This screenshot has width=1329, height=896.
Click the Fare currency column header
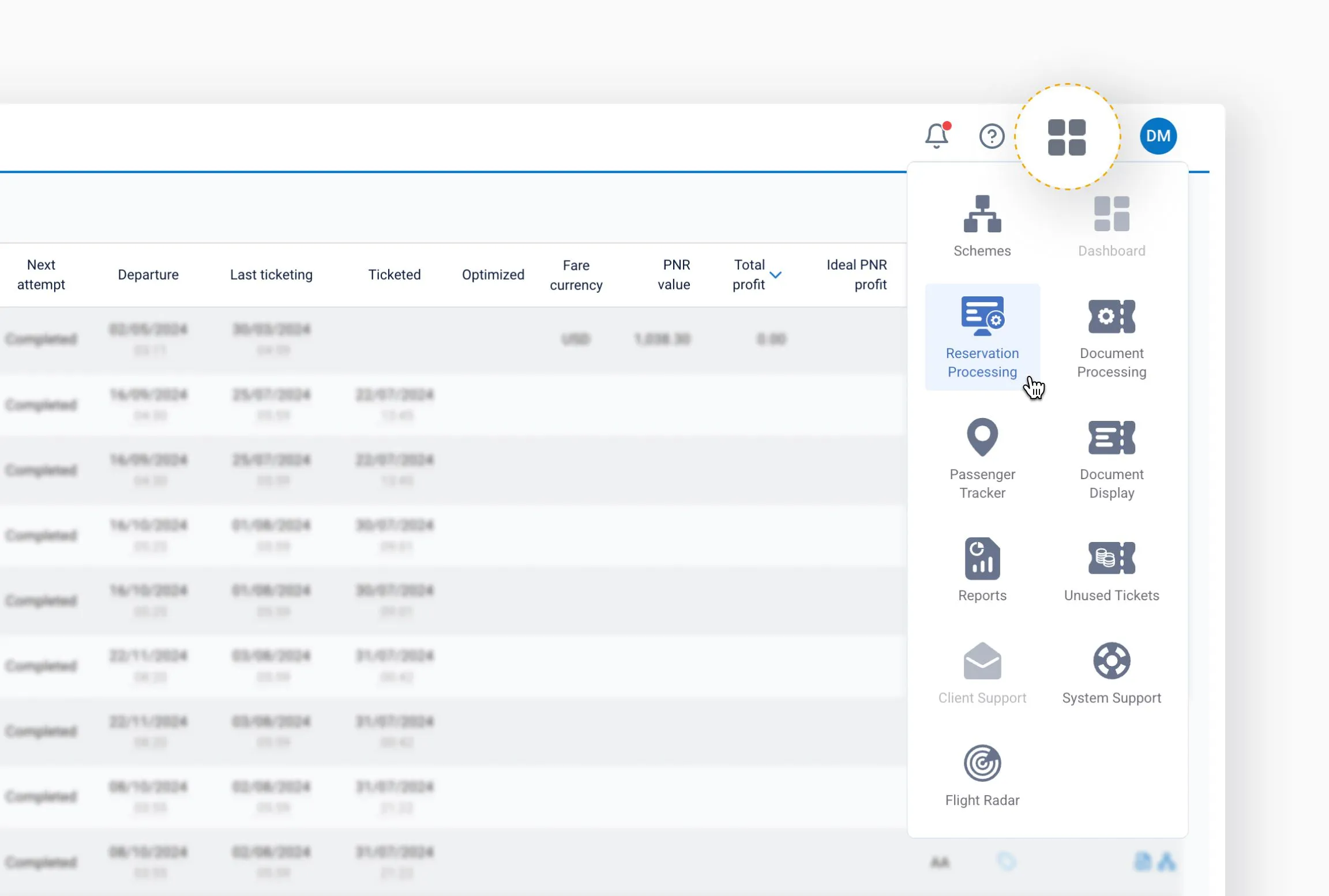pyautogui.click(x=576, y=275)
